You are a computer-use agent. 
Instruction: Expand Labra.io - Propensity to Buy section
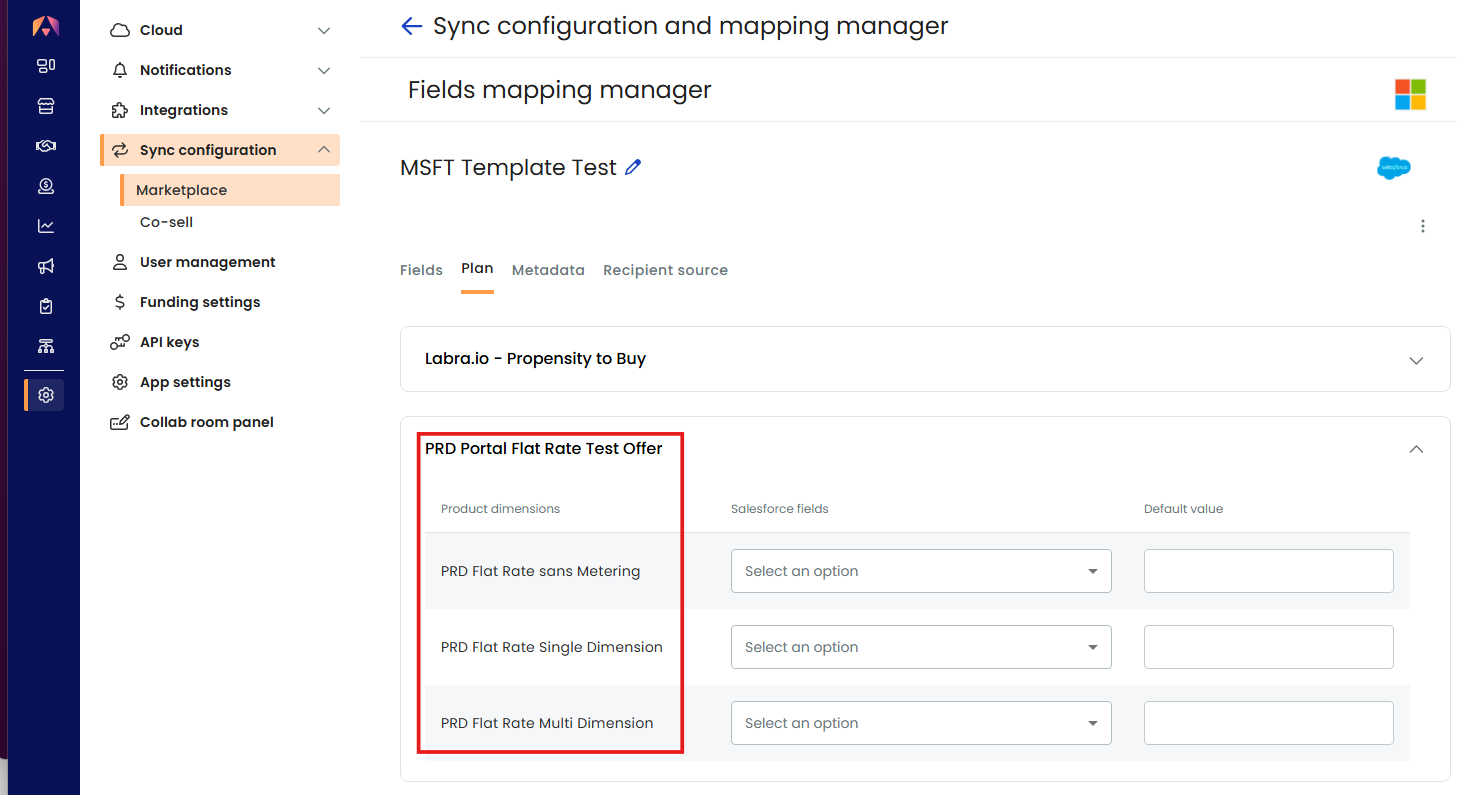click(x=925, y=359)
